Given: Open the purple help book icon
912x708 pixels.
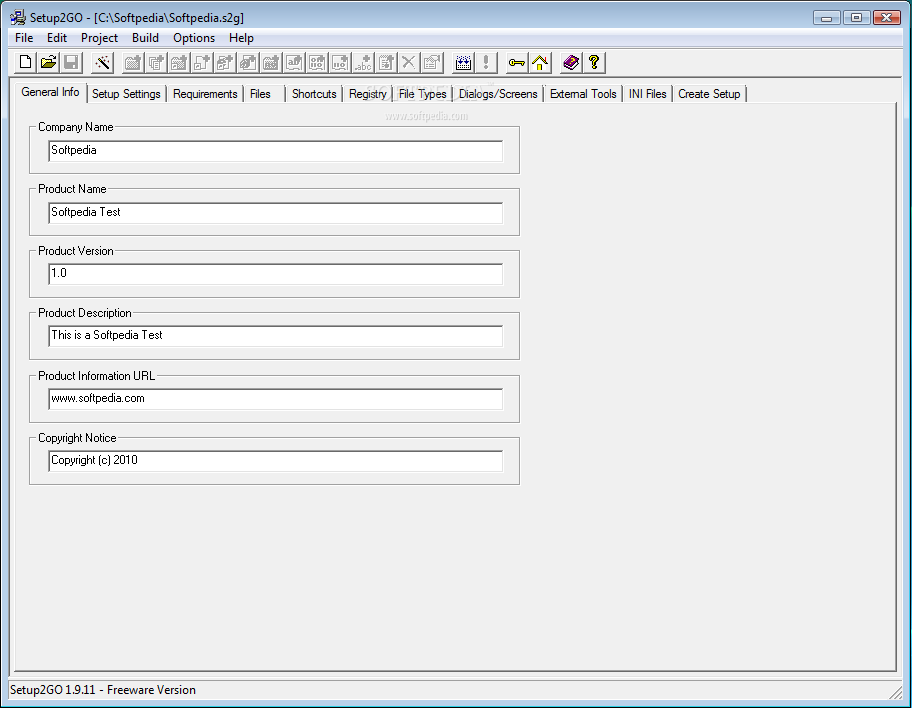Looking at the screenshot, I should click(571, 62).
